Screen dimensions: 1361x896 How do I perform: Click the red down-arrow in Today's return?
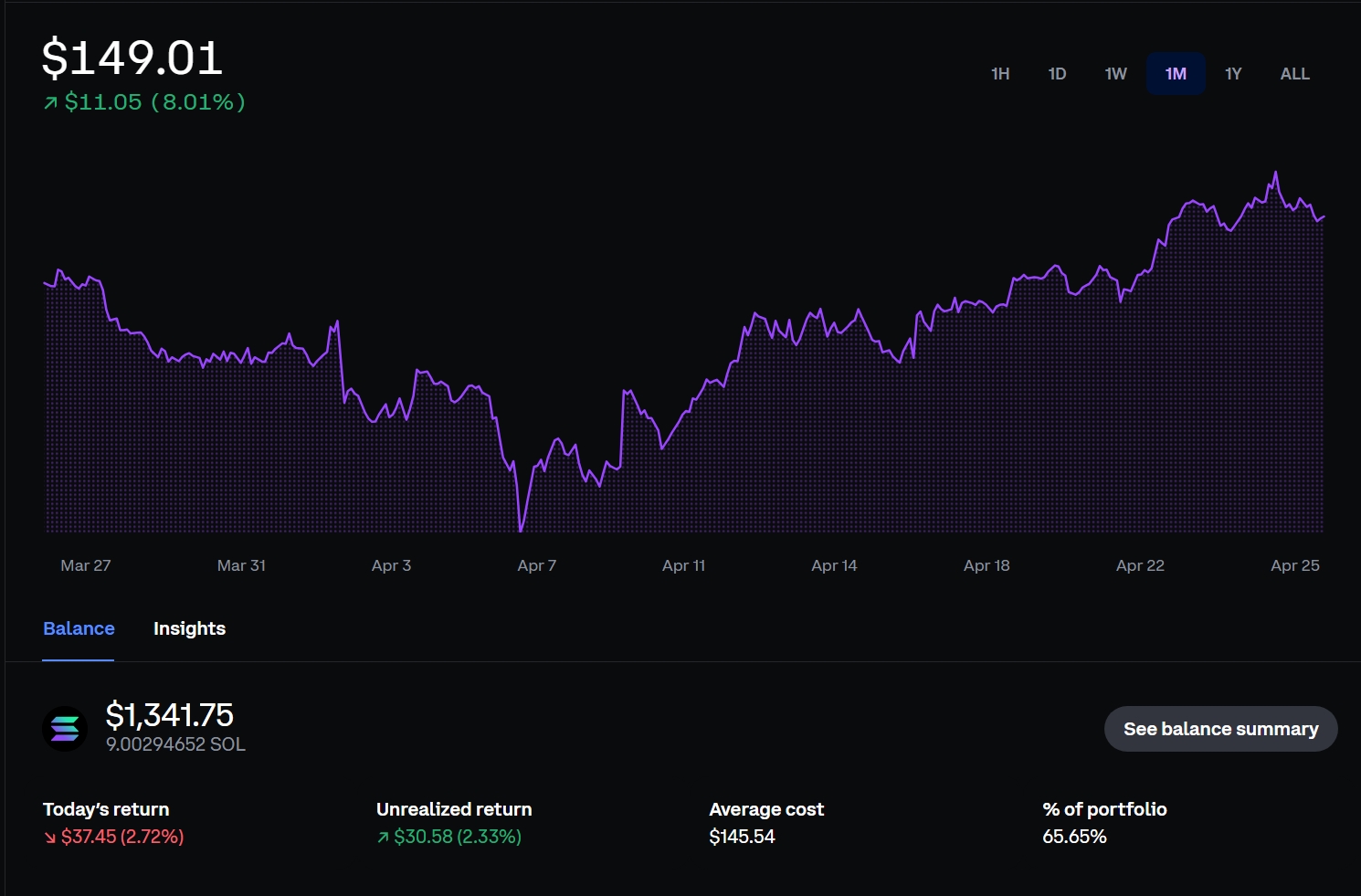(x=49, y=838)
